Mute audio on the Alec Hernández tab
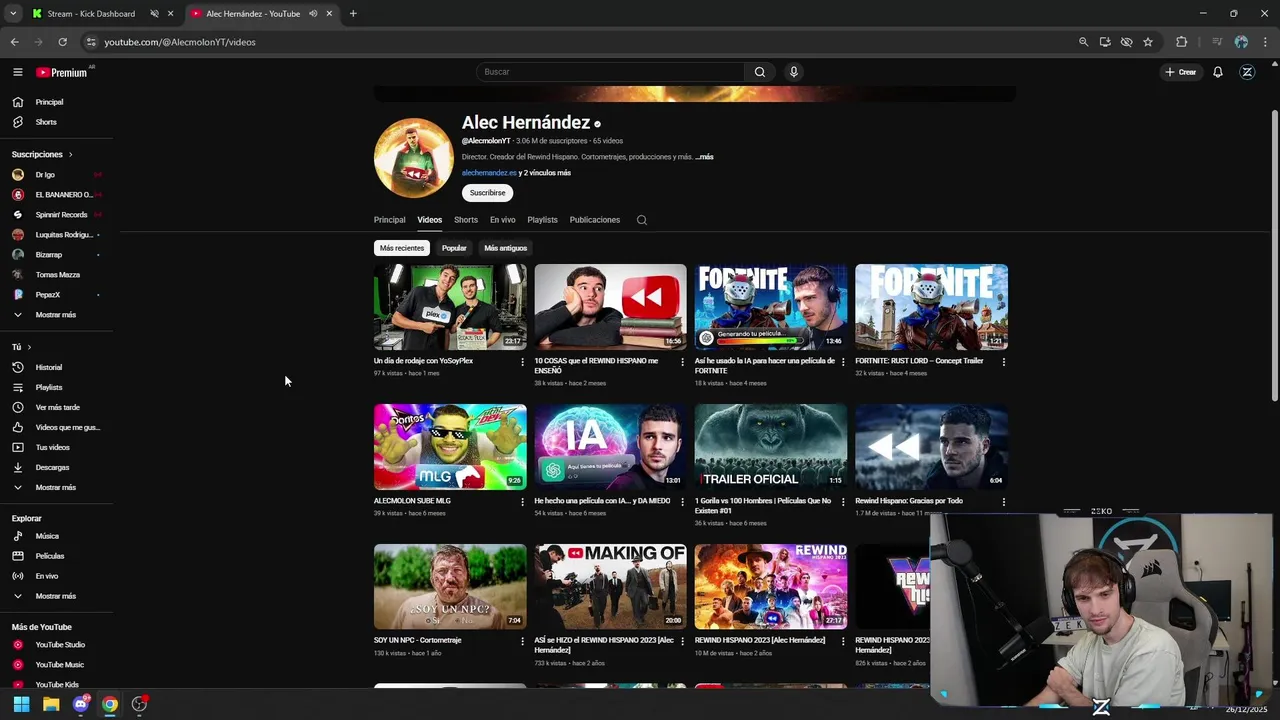Screen dimensions: 1280x720 coord(313,14)
